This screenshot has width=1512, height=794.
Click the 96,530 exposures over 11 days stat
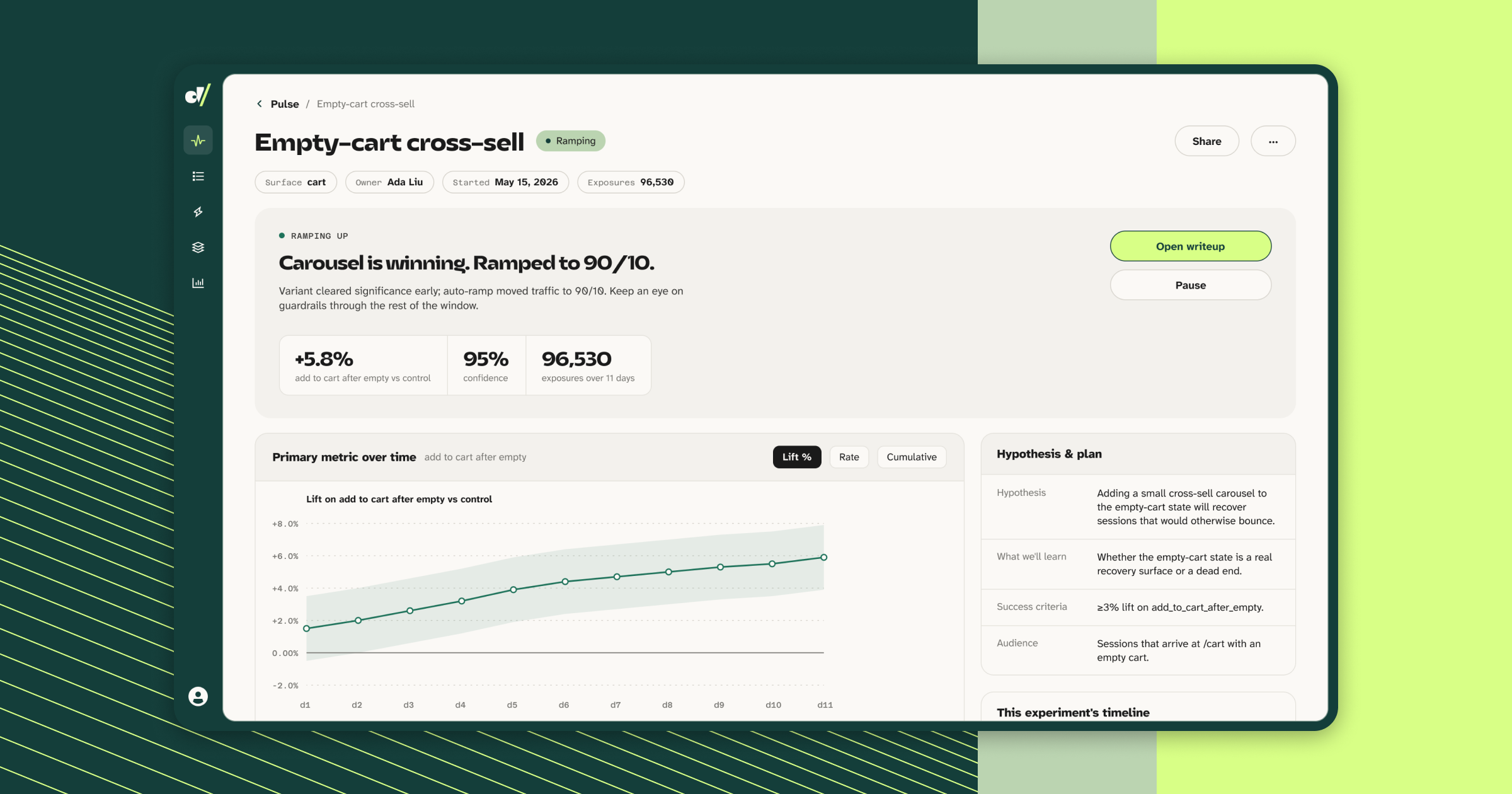[588, 365]
